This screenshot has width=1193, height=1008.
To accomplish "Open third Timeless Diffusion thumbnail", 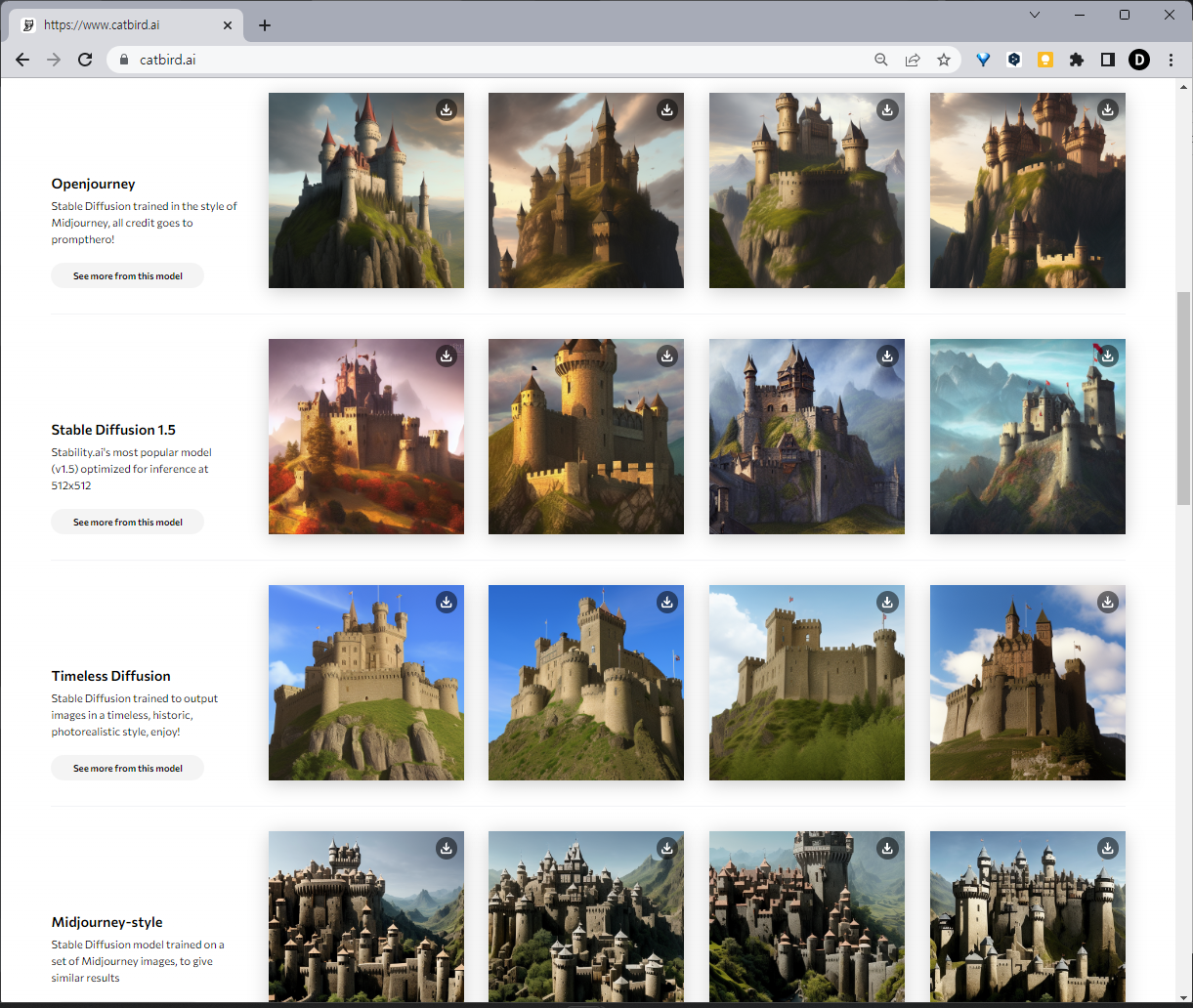I will click(807, 683).
